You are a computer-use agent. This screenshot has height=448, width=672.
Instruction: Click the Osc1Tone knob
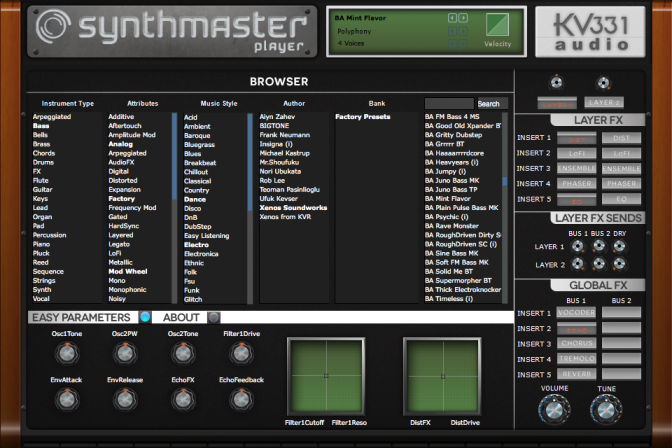(x=67, y=353)
